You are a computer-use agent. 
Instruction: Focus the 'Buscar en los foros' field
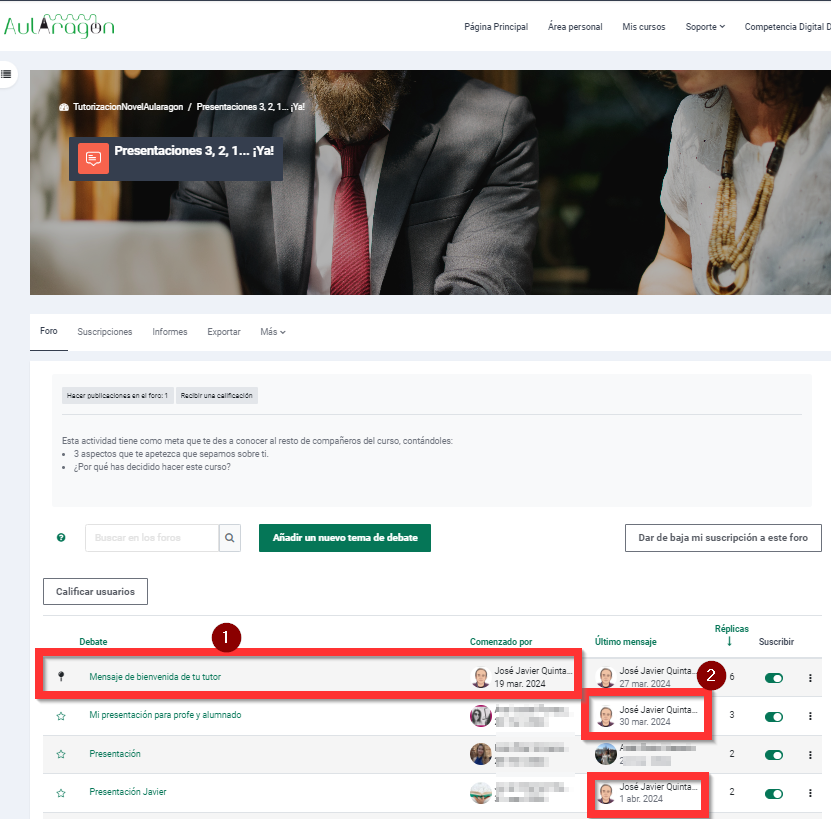click(152, 538)
